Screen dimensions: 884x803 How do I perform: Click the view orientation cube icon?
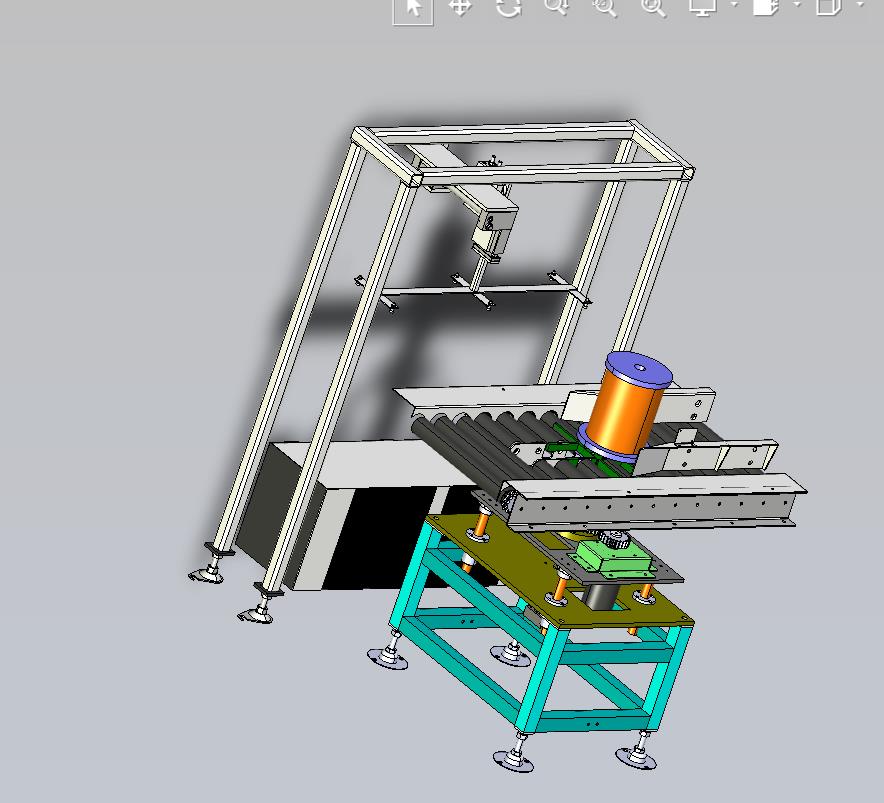click(x=829, y=7)
